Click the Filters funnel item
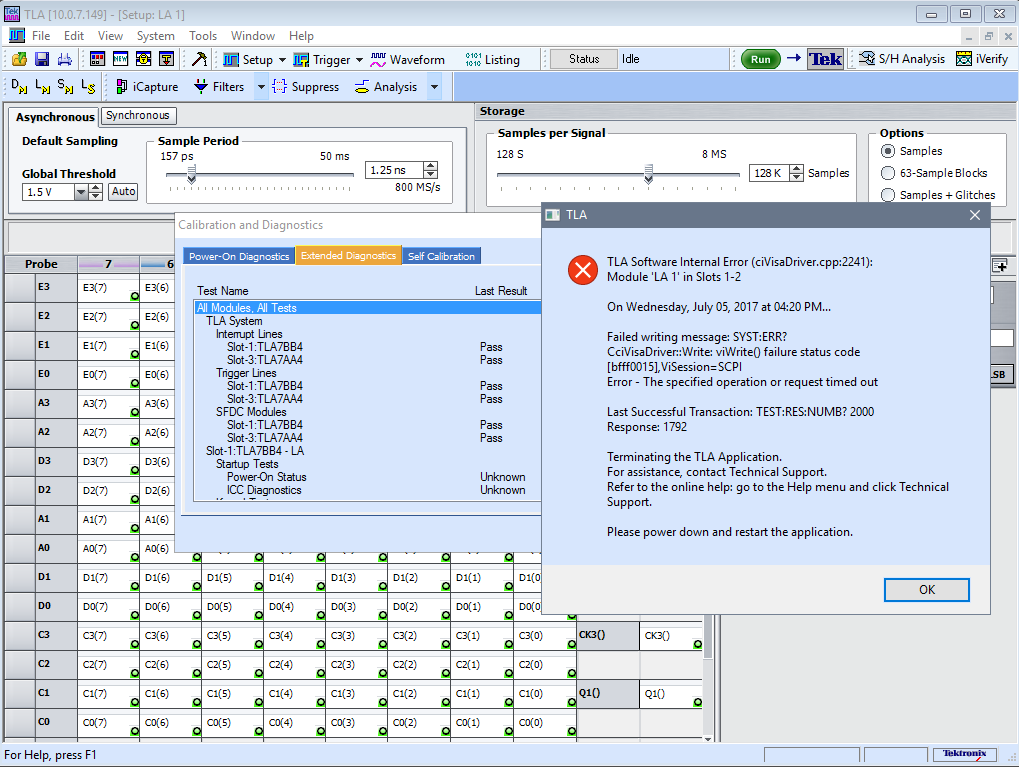Screen dimensions: 1019x769 click(x=220, y=86)
